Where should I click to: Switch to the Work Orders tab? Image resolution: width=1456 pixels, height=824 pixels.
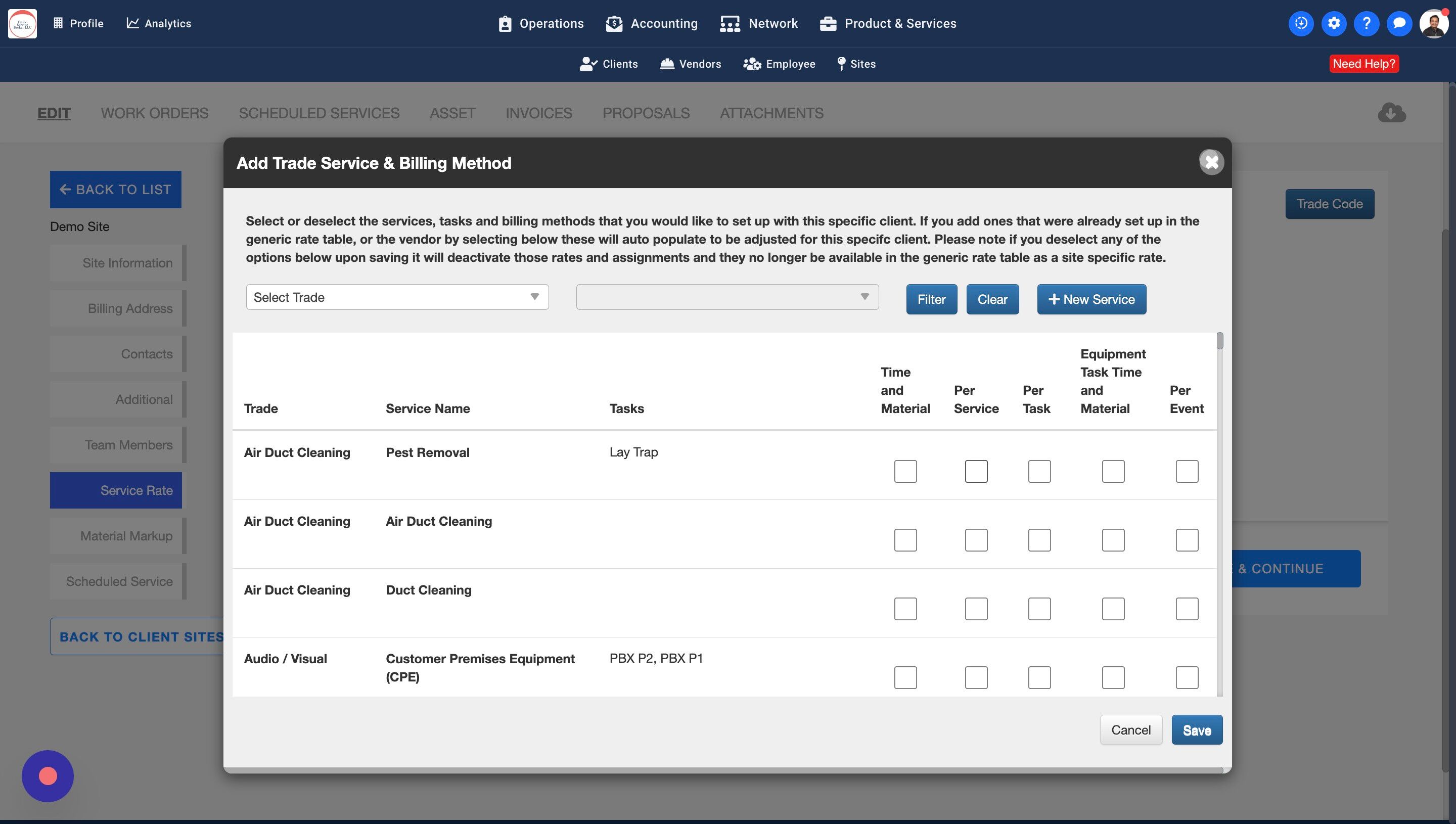(x=155, y=113)
